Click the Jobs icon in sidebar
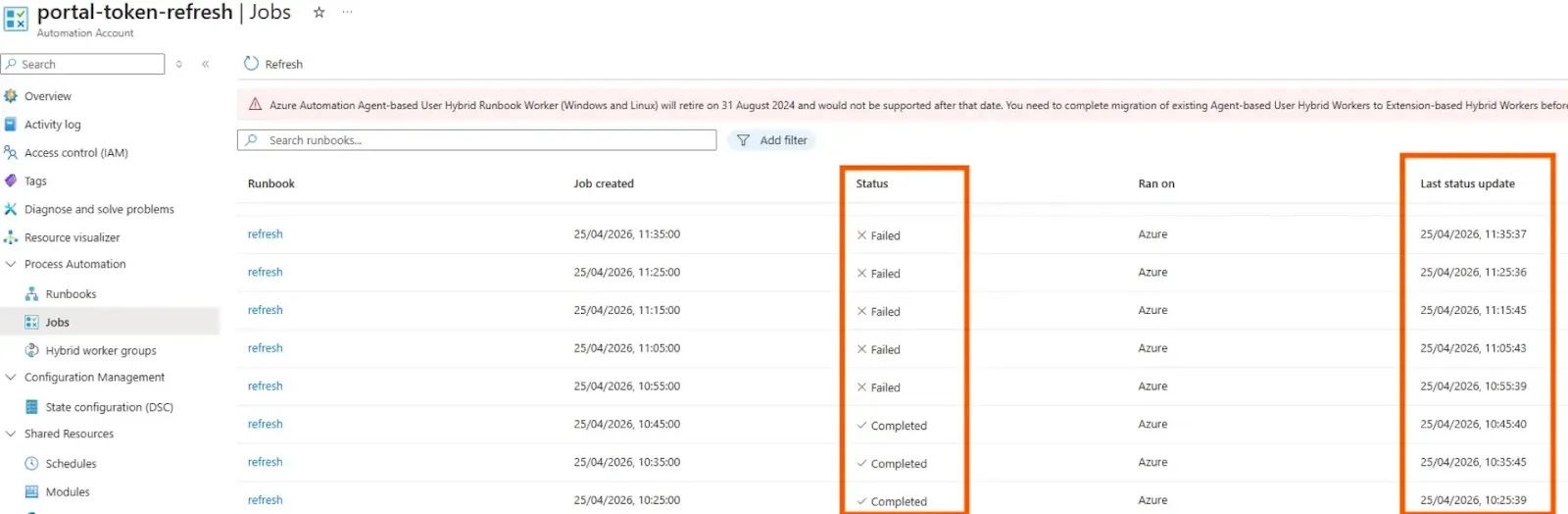The image size is (1568, 514). pos(31,322)
